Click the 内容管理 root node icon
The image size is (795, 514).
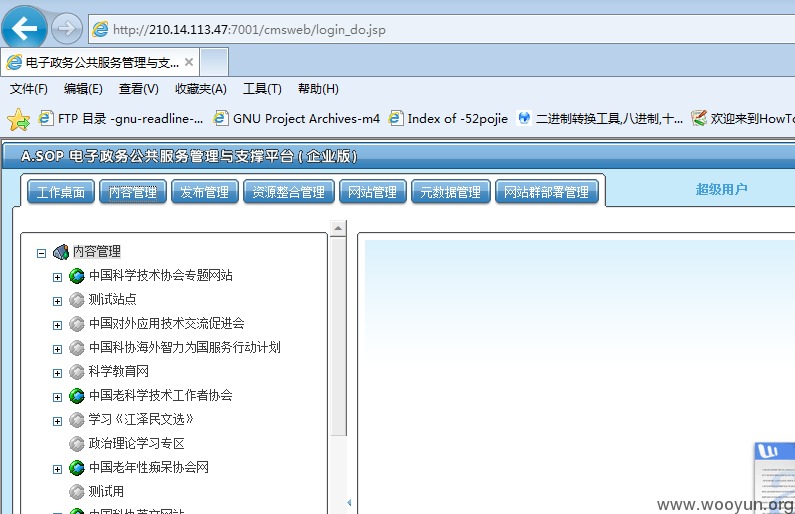tap(61, 252)
